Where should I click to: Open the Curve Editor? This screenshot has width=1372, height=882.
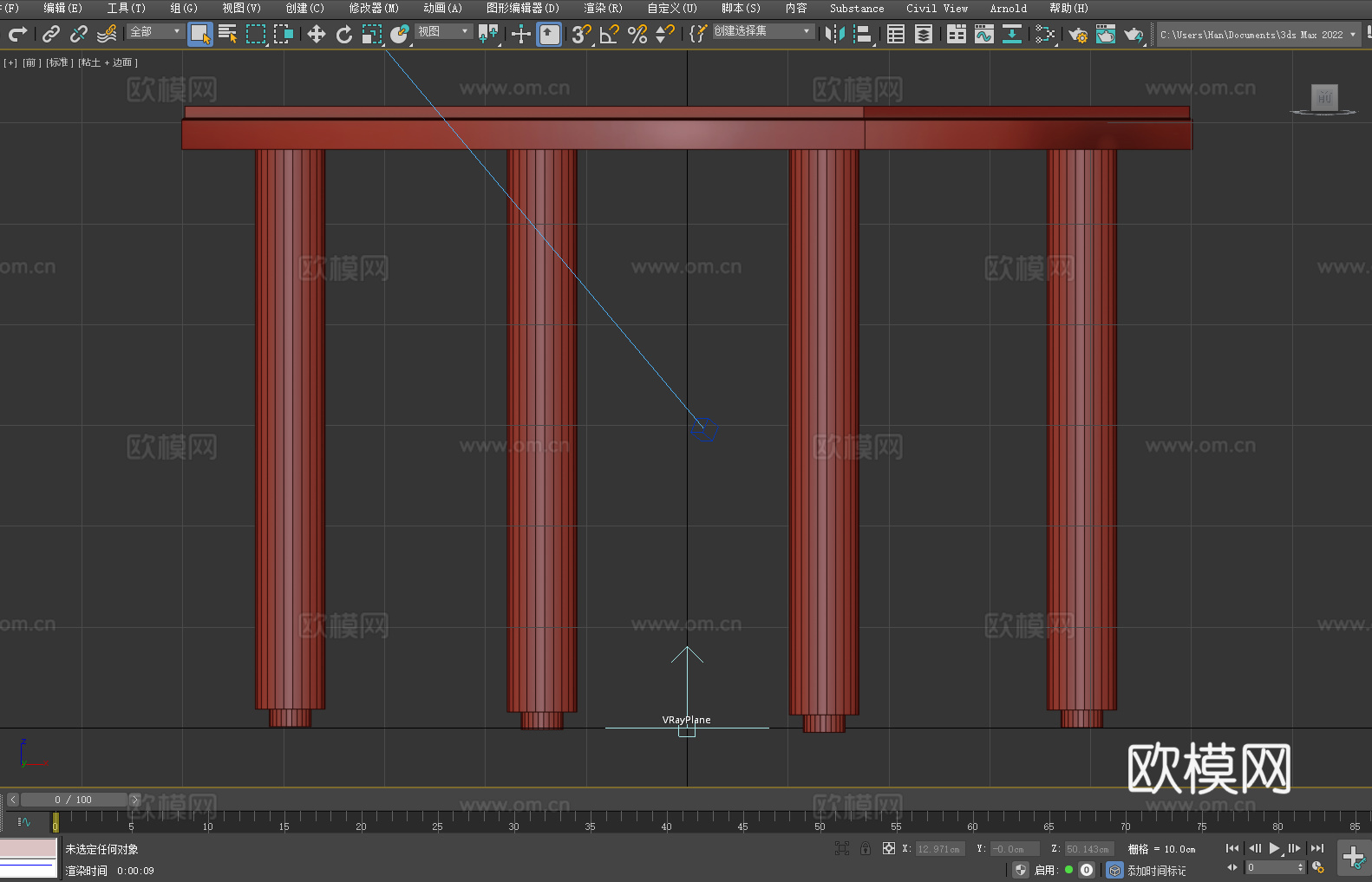(x=984, y=34)
